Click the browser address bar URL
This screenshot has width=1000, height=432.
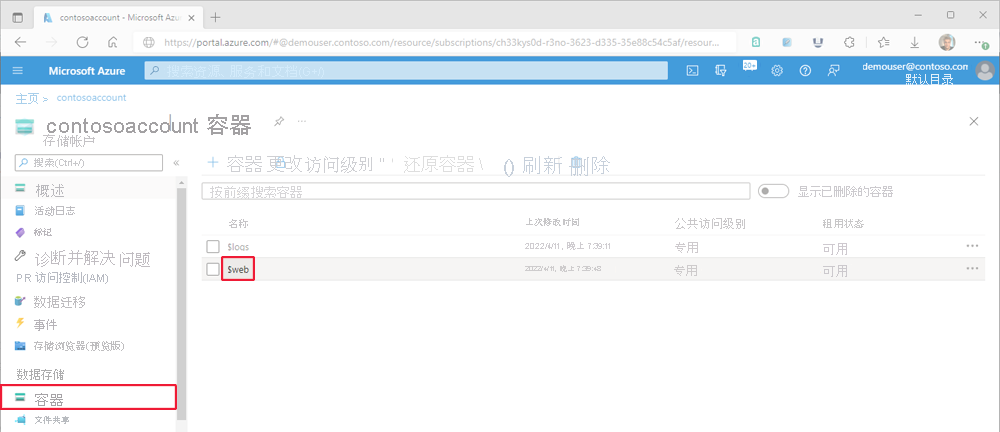click(441, 42)
